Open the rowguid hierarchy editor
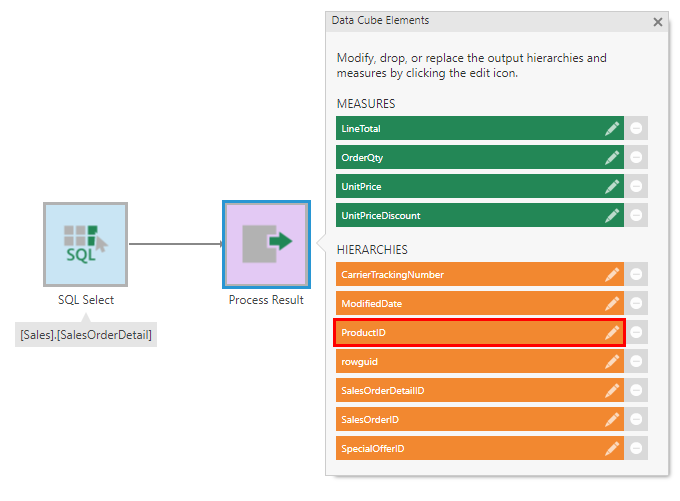The image size is (680, 501). click(612, 362)
